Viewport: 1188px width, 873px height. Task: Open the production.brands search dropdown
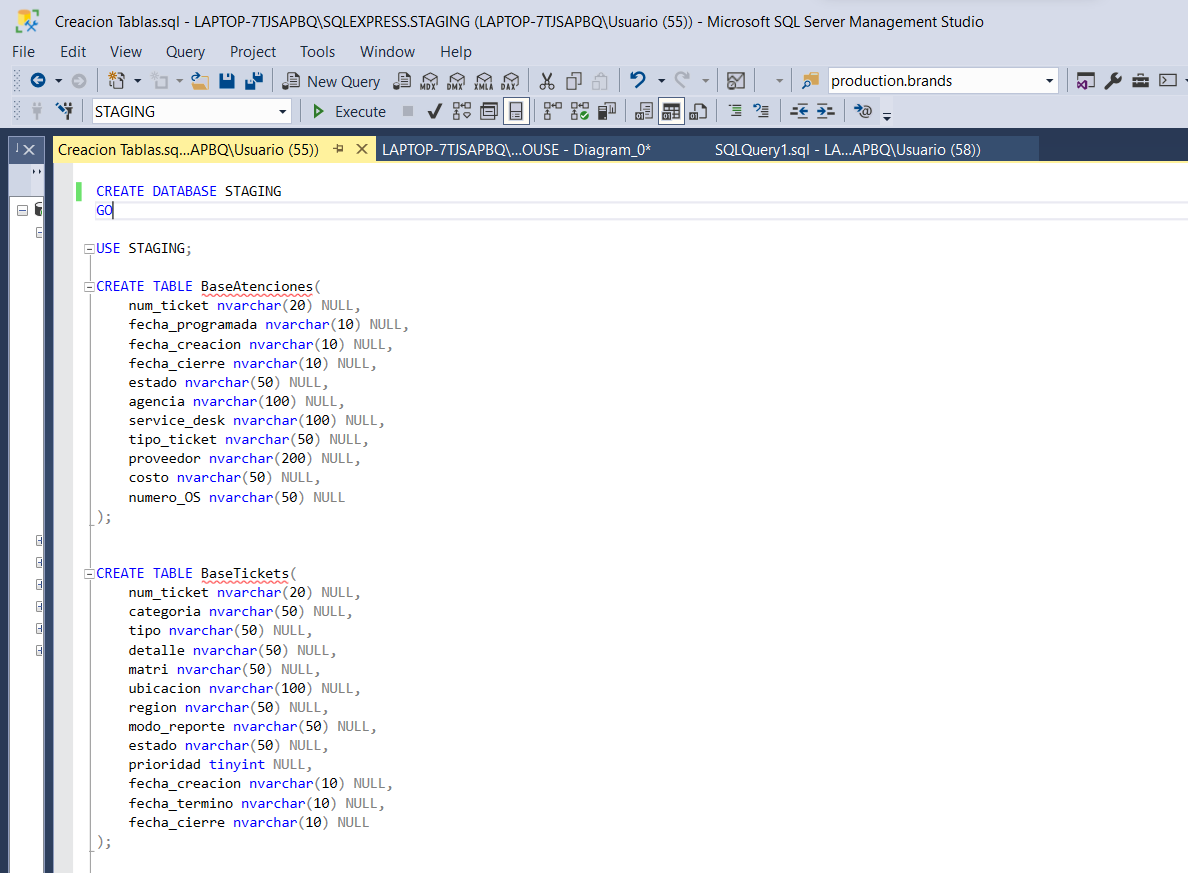(1049, 81)
